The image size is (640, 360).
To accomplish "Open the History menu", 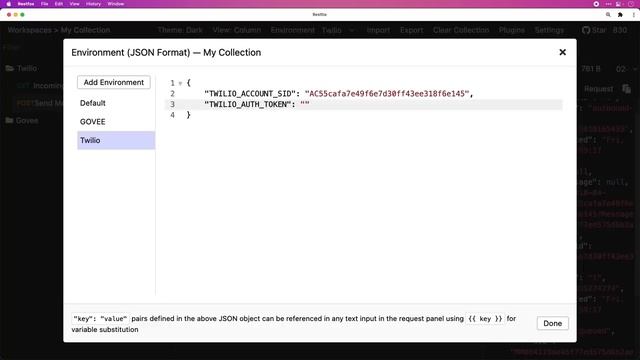I will tap(93, 4).
